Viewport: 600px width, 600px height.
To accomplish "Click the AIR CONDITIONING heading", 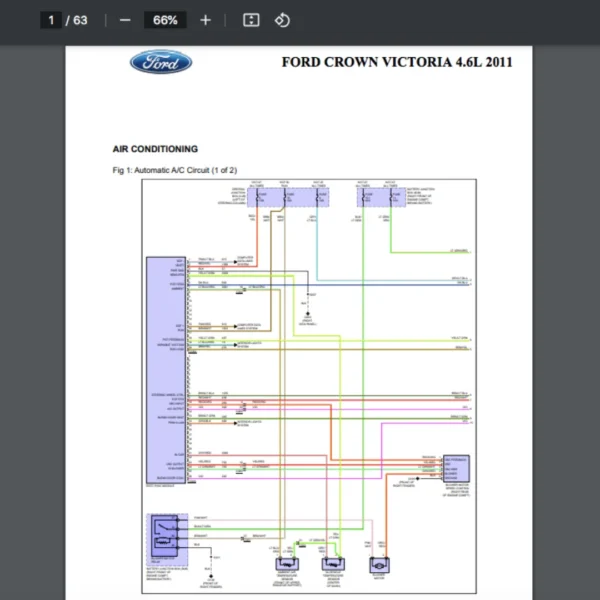I will click(155, 149).
